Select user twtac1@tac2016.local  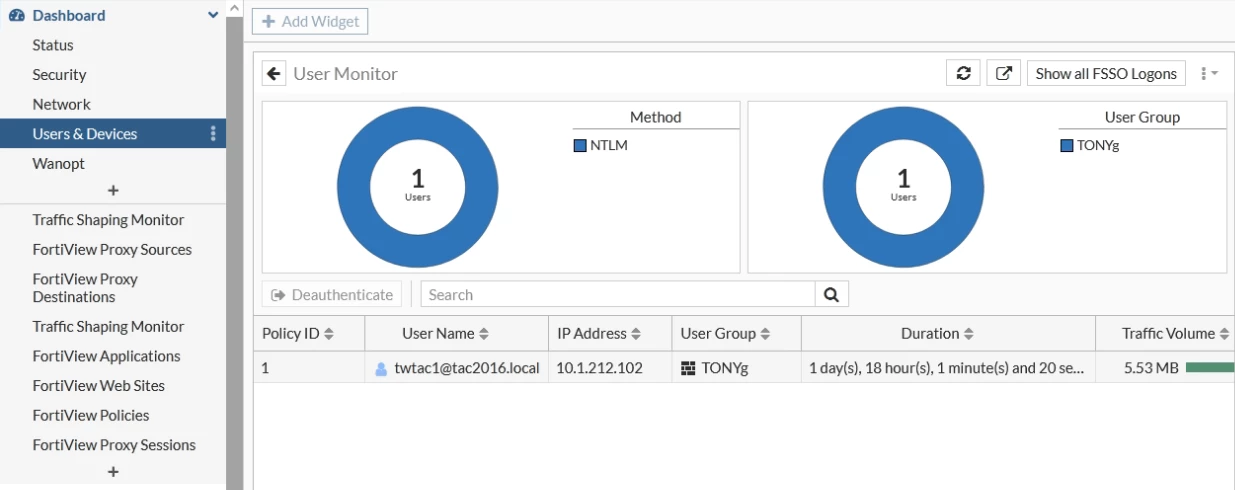click(x=467, y=368)
